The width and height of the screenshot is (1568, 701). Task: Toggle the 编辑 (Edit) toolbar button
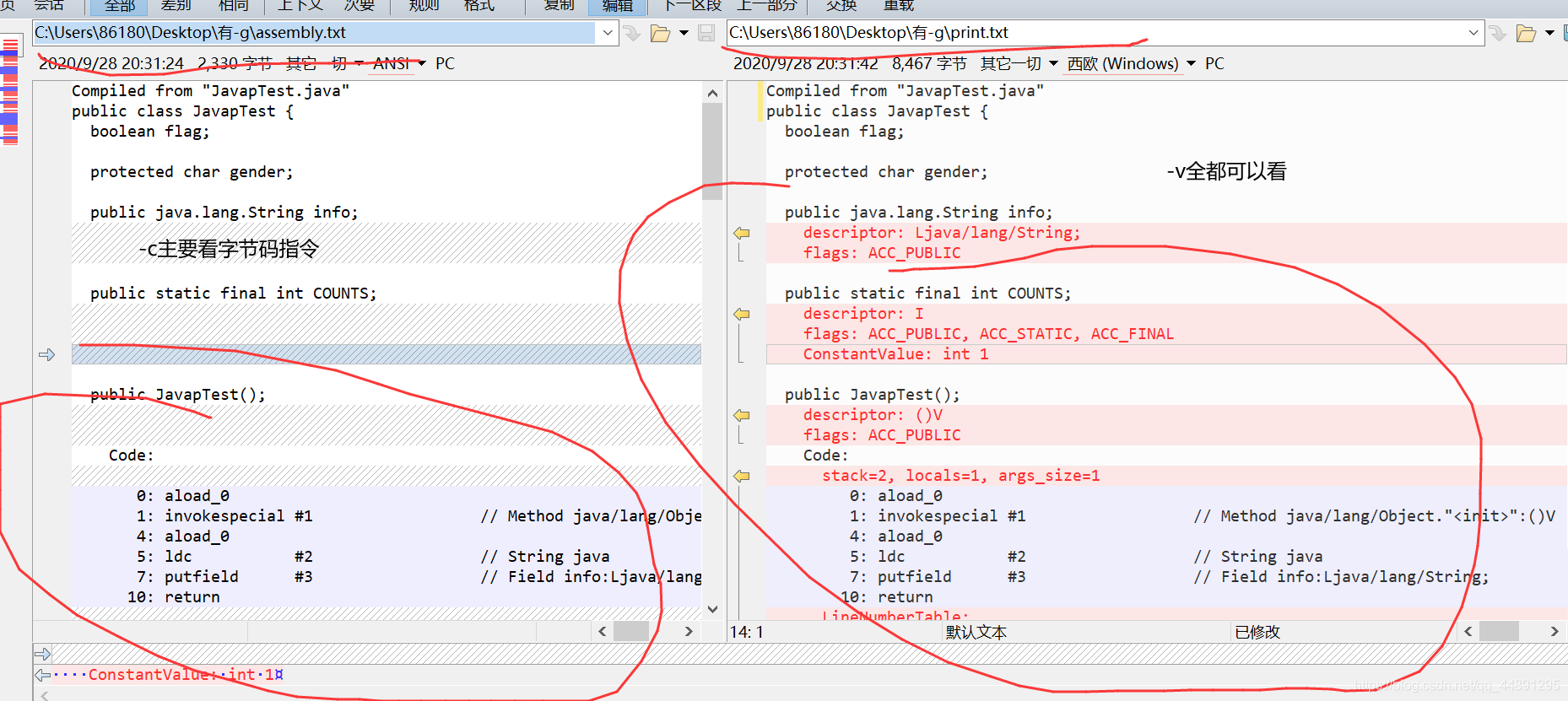click(617, 6)
